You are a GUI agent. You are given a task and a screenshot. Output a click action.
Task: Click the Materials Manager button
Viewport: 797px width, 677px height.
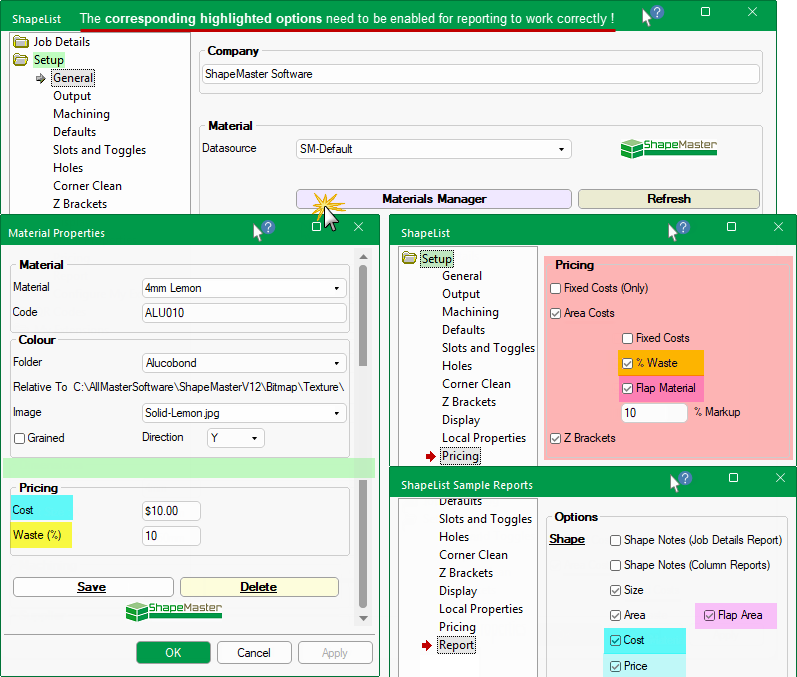click(x=434, y=199)
